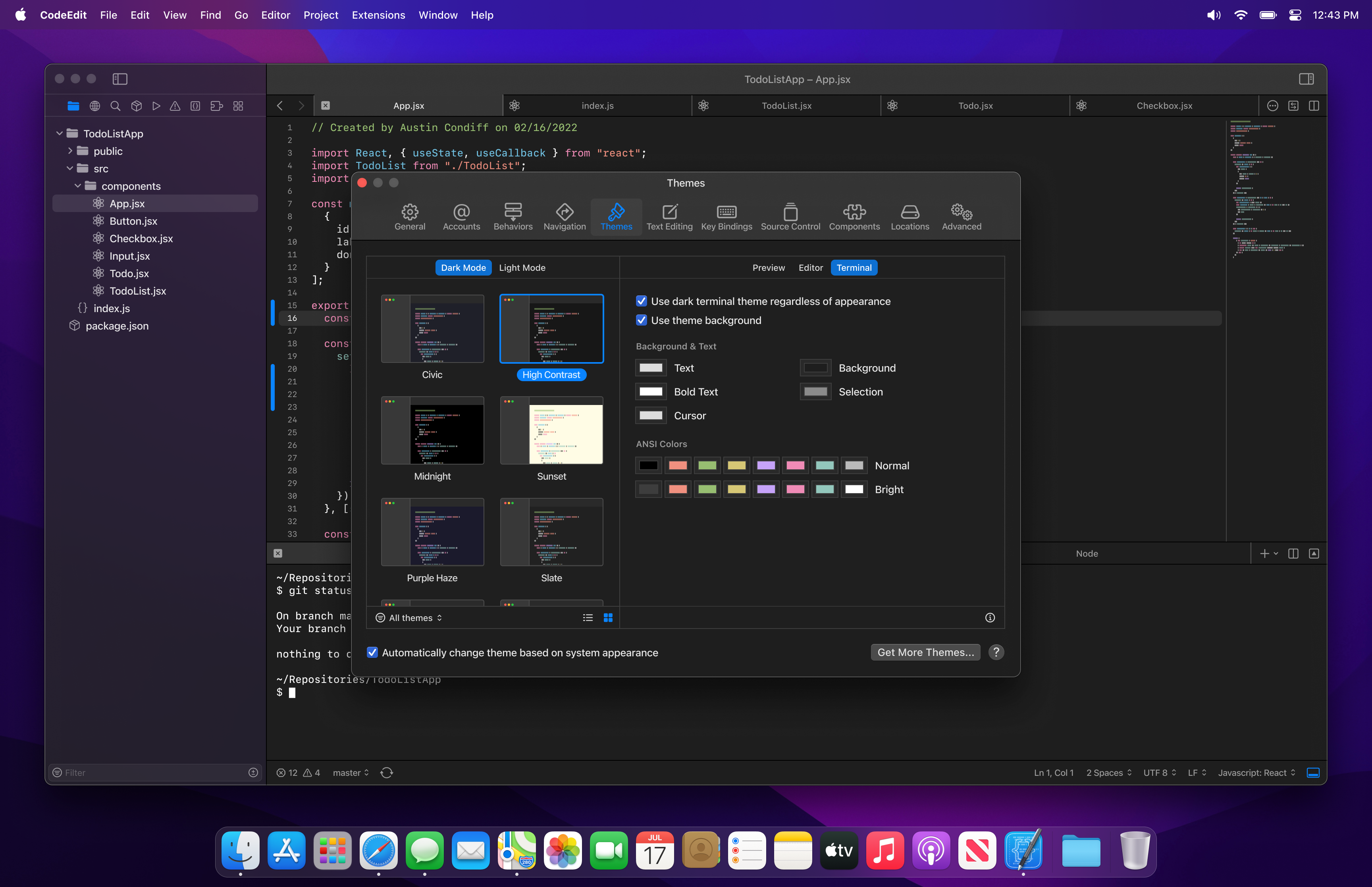Uncheck automatically change theme based on system appearance
This screenshot has height=887, width=1372.
click(x=372, y=652)
